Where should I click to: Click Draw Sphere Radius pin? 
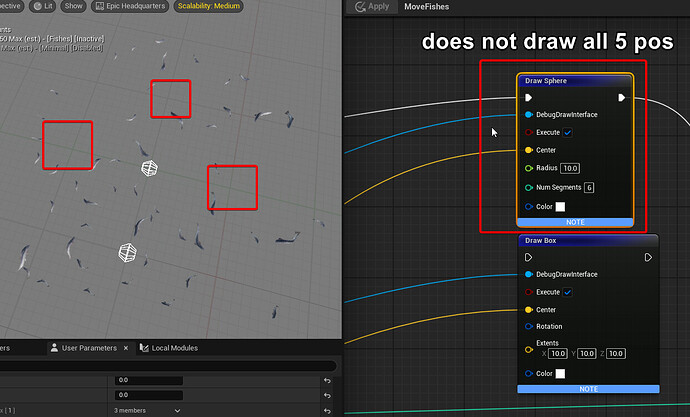[529, 168]
